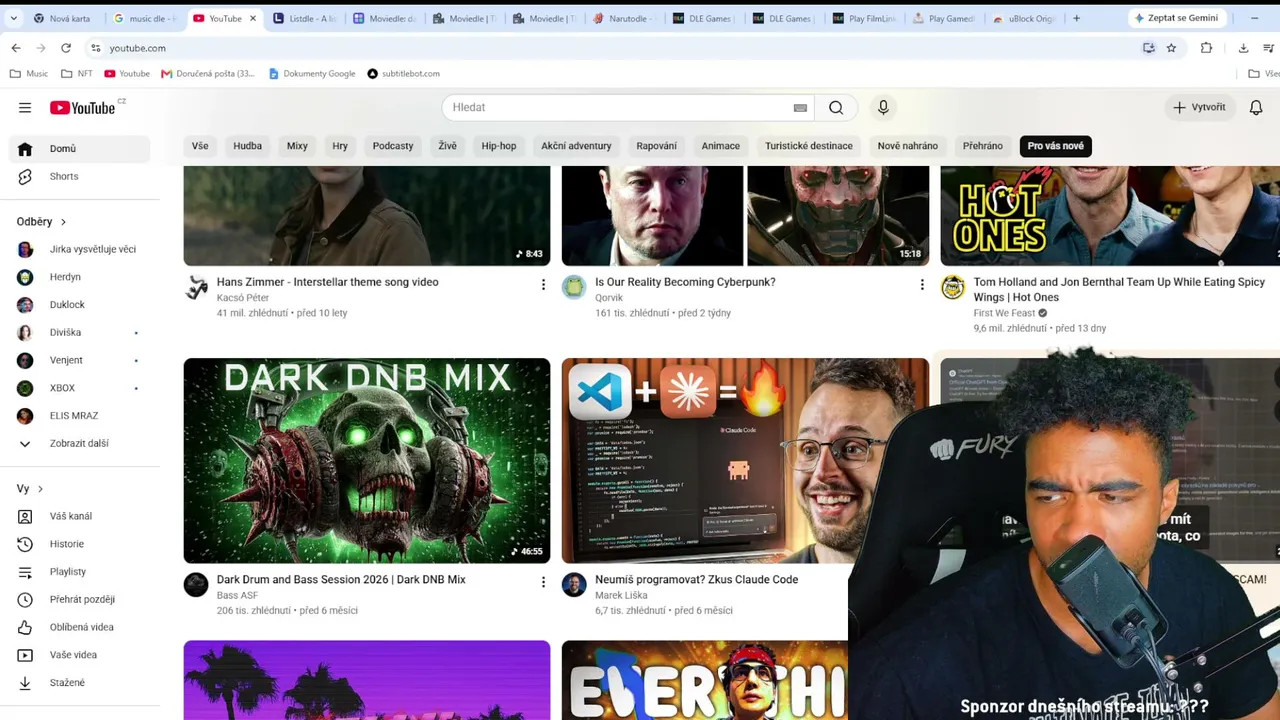
Task: Switch to the Narutodle browser tab
Action: pyautogui.click(x=624, y=18)
